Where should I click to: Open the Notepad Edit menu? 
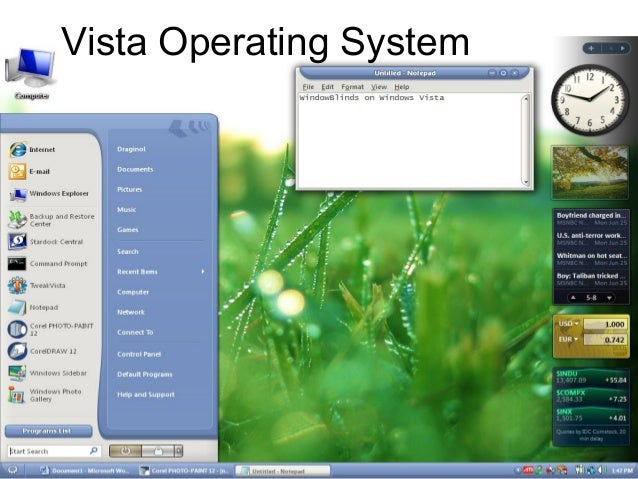(x=328, y=87)
